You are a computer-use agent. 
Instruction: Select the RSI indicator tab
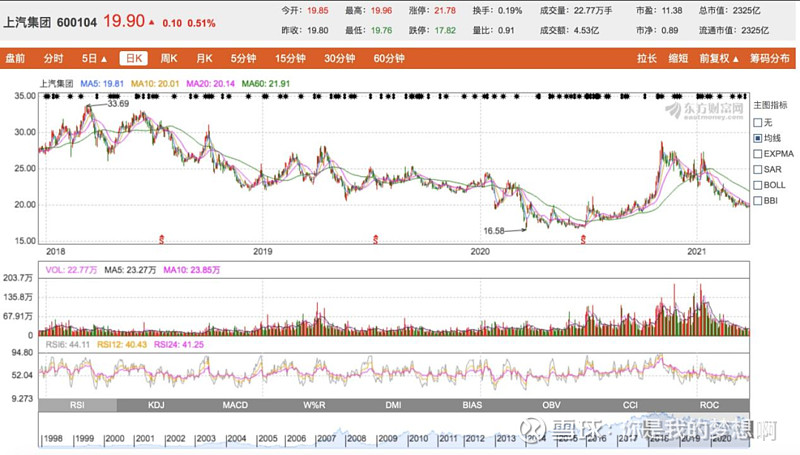pos(78,405)
